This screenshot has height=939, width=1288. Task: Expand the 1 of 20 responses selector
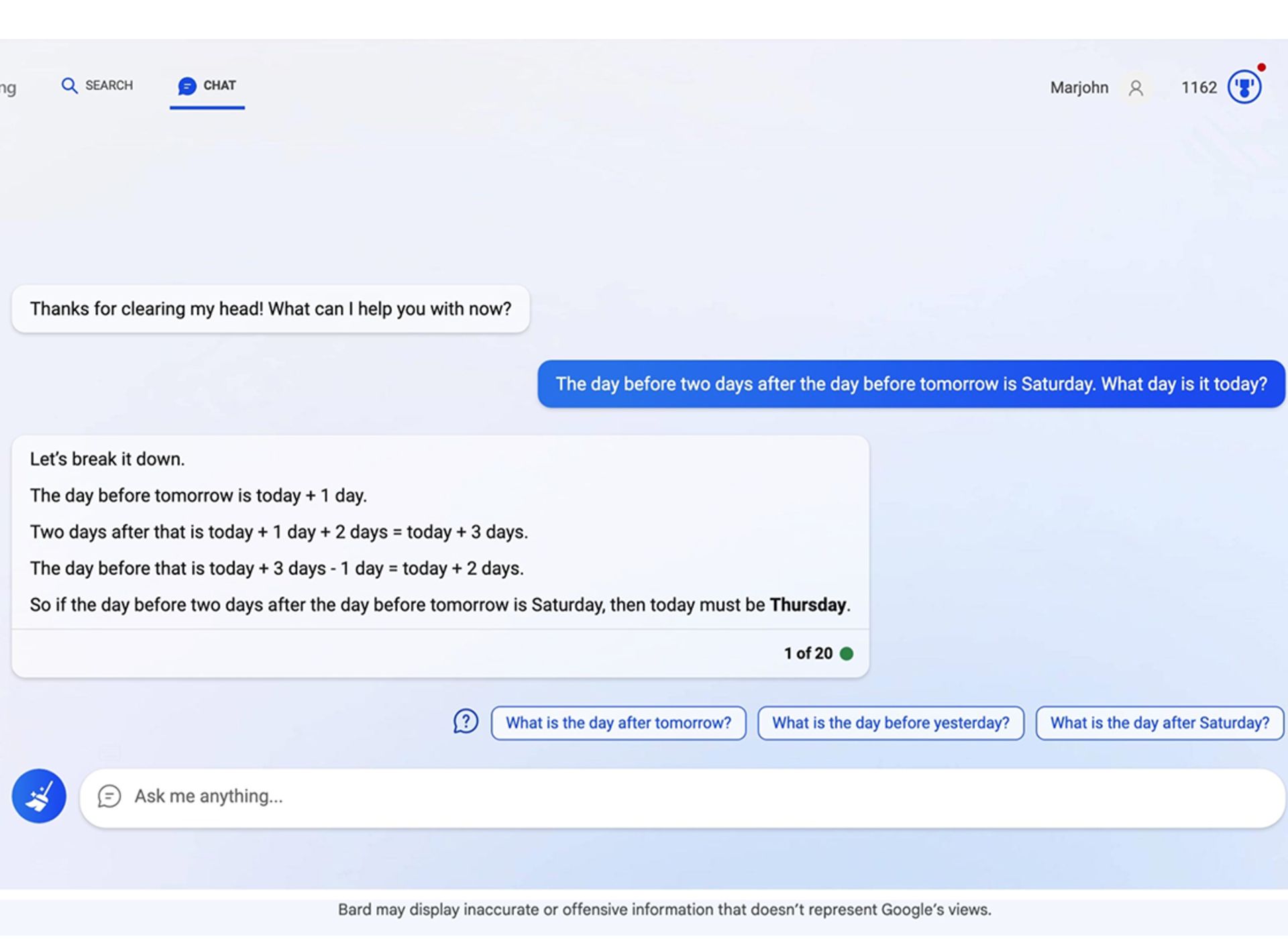tap(808, 653)
